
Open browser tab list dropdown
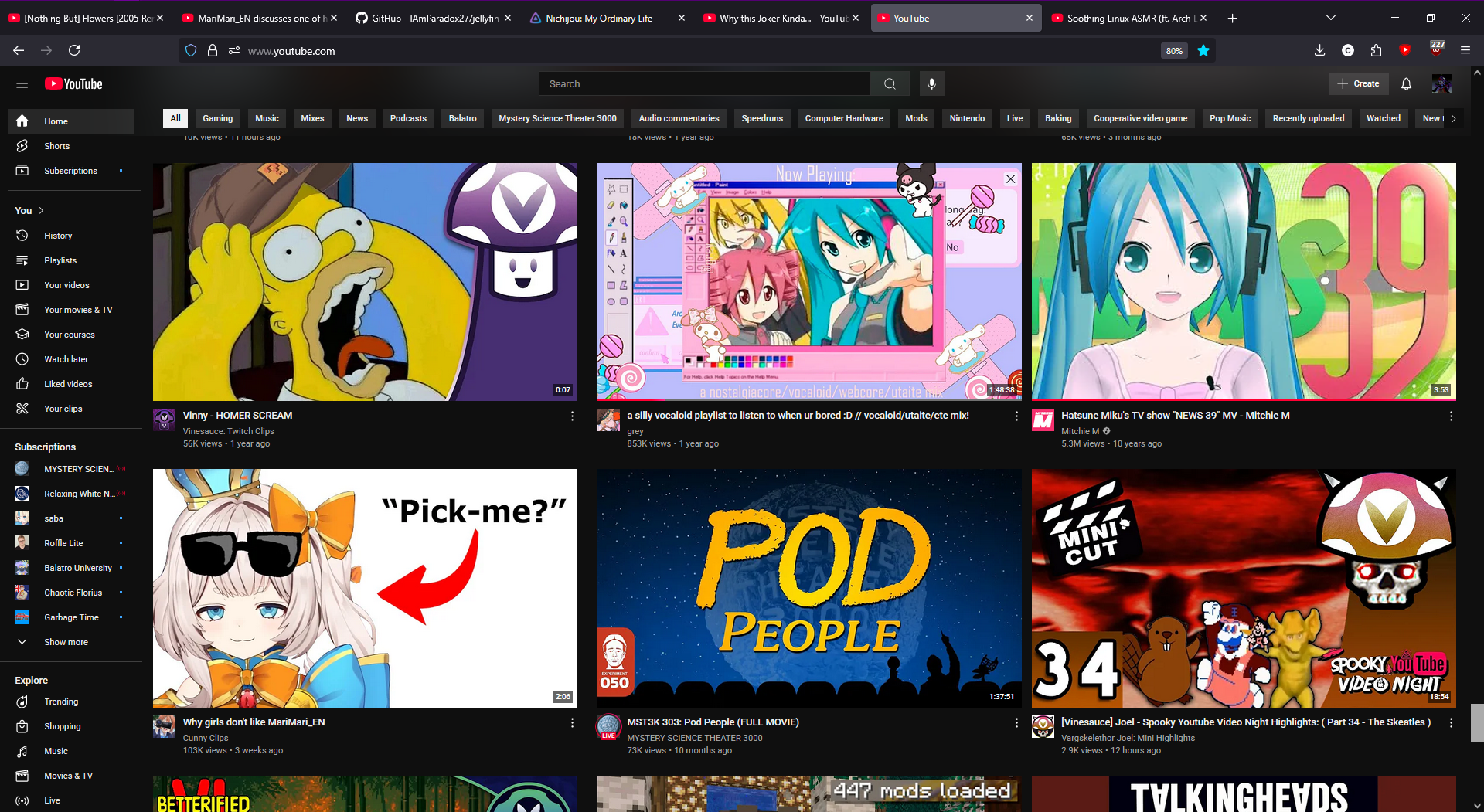(1330, 18)
